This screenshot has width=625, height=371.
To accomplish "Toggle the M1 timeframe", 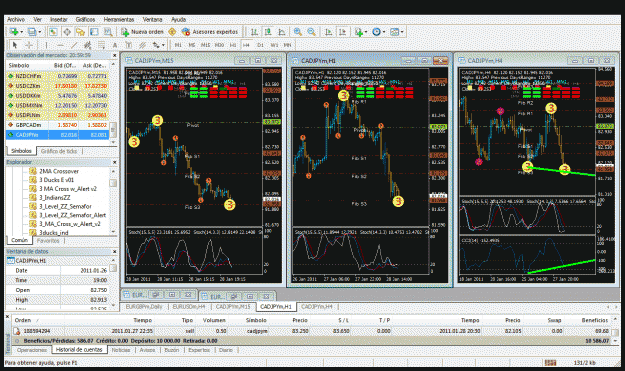I will tap(178, 45).
